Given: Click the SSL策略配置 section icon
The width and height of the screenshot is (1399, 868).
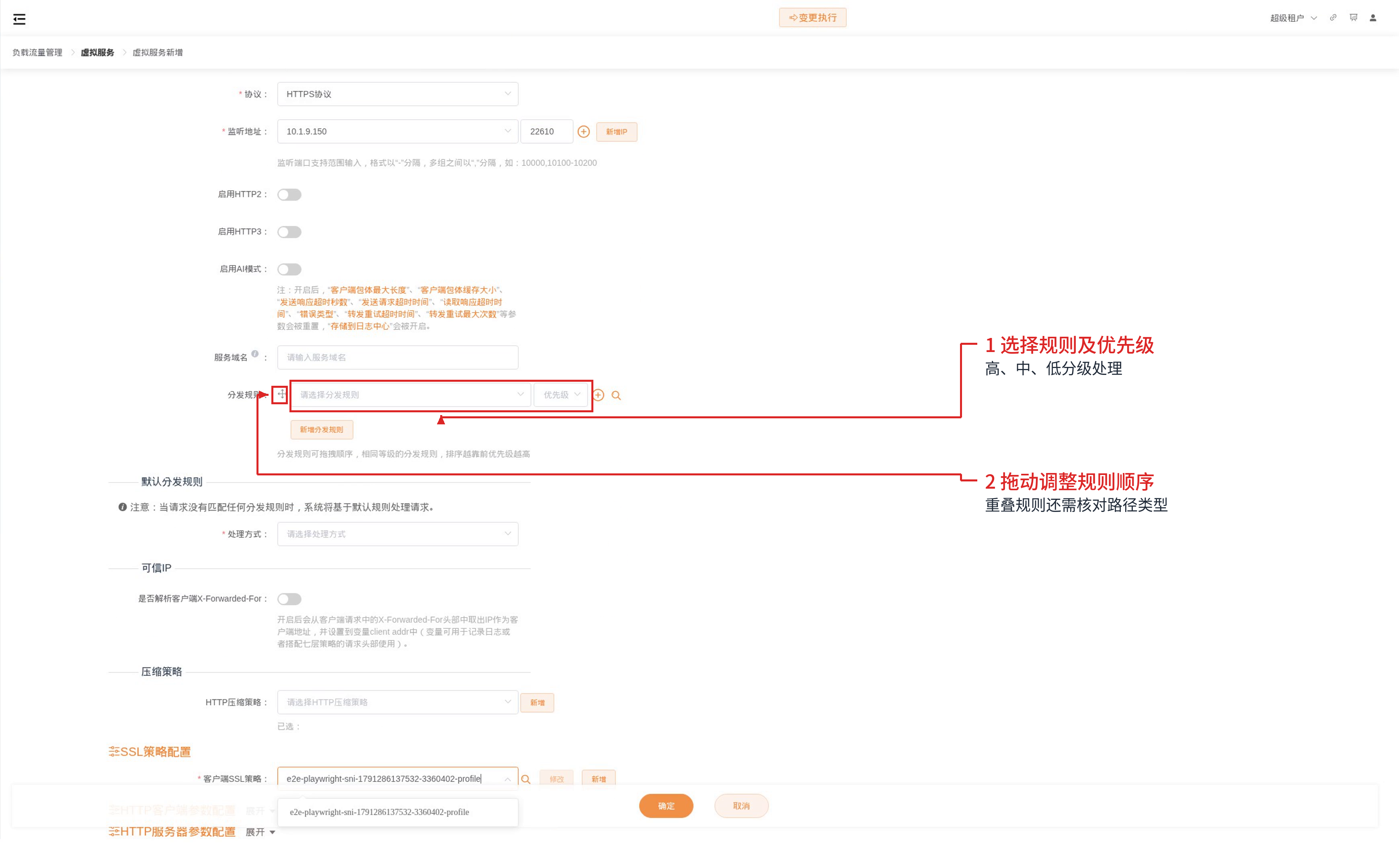Looking at the screenshot, I should click(x=114, y=751).
